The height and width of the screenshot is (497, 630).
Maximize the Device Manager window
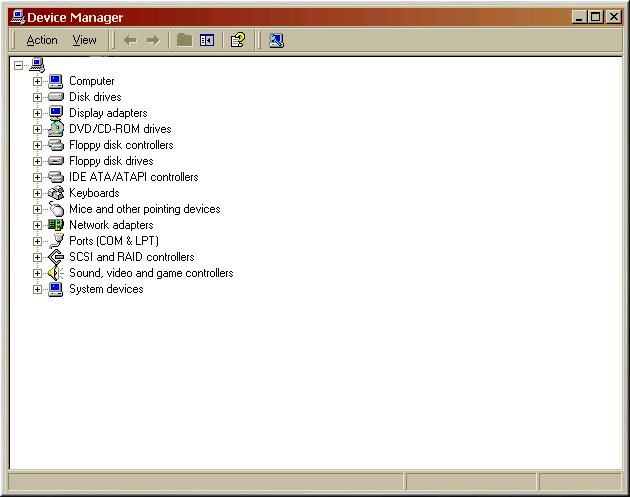(597, 17)
